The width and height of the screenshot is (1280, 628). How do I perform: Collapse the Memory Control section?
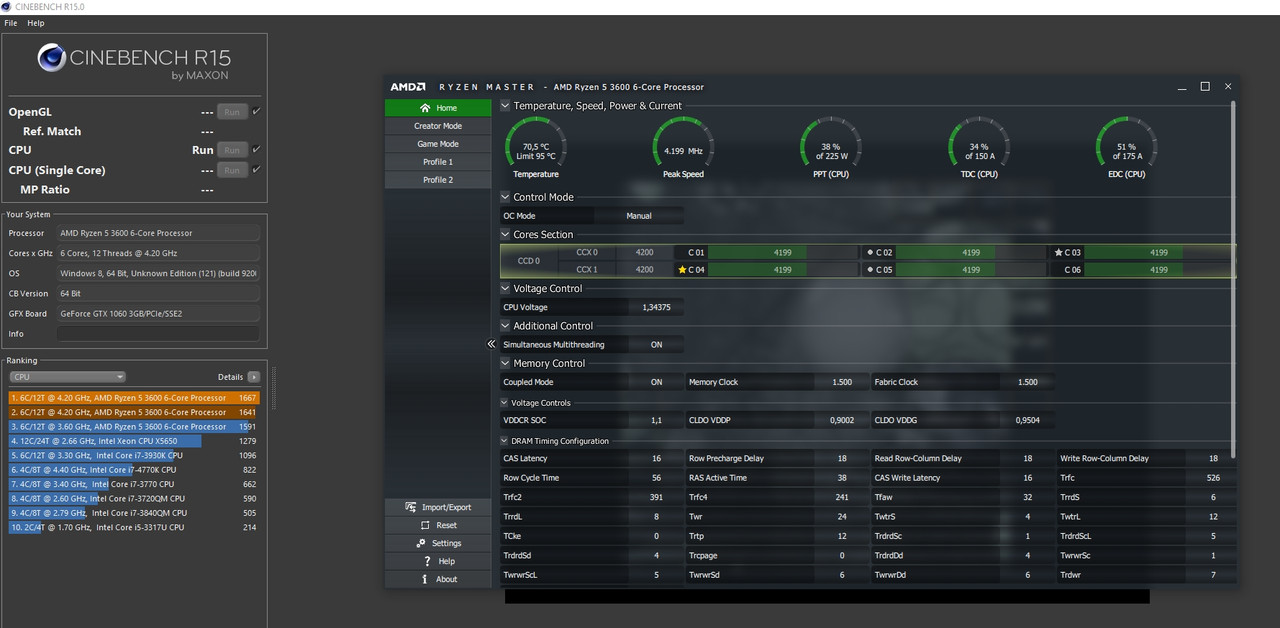[505, 364]
